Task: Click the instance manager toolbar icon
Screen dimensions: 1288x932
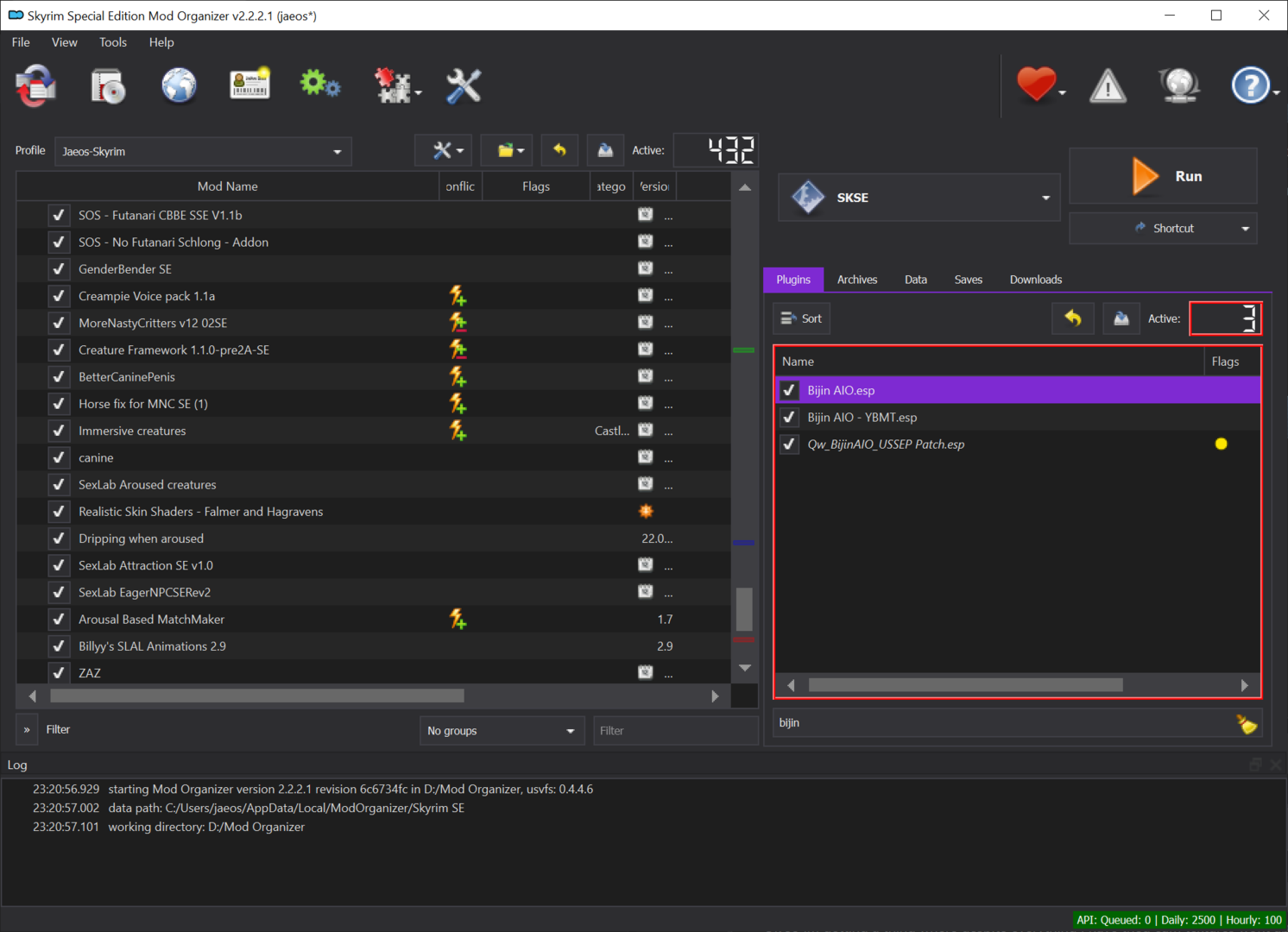Action: pyautogui.click(x=35, y=86)
